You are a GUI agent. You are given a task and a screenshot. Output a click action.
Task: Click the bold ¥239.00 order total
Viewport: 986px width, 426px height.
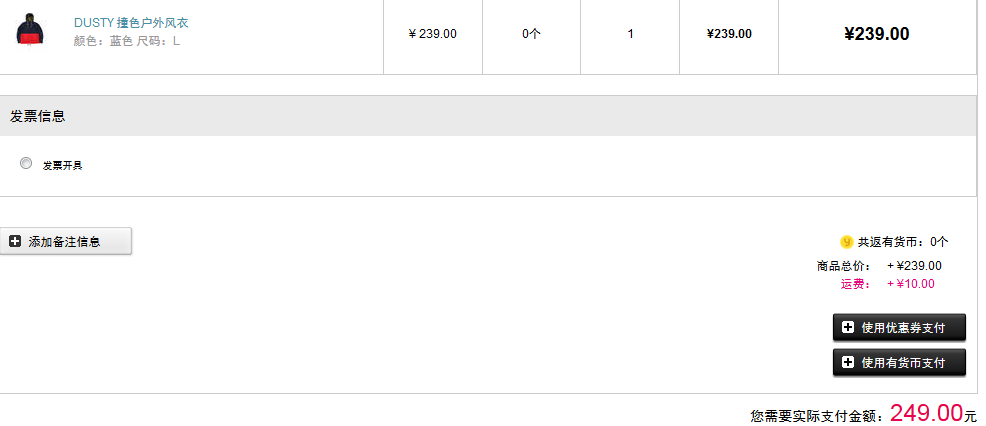[x=877, y=34]
